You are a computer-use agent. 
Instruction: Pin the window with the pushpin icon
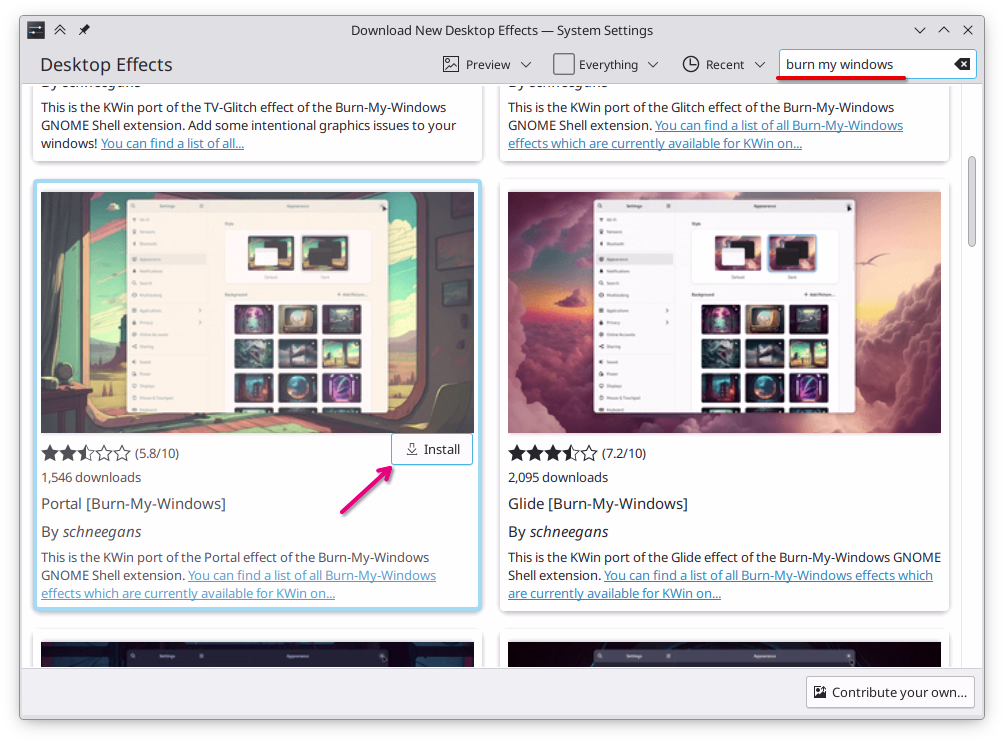coord(85,29)
